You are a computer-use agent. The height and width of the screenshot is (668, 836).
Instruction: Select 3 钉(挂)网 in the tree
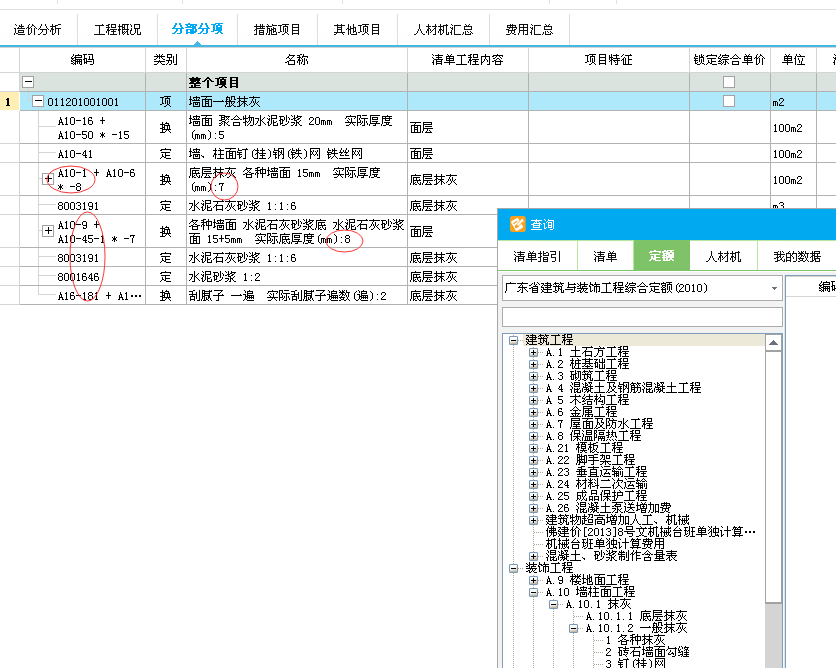pyautogui.click(x=635, y=664)
